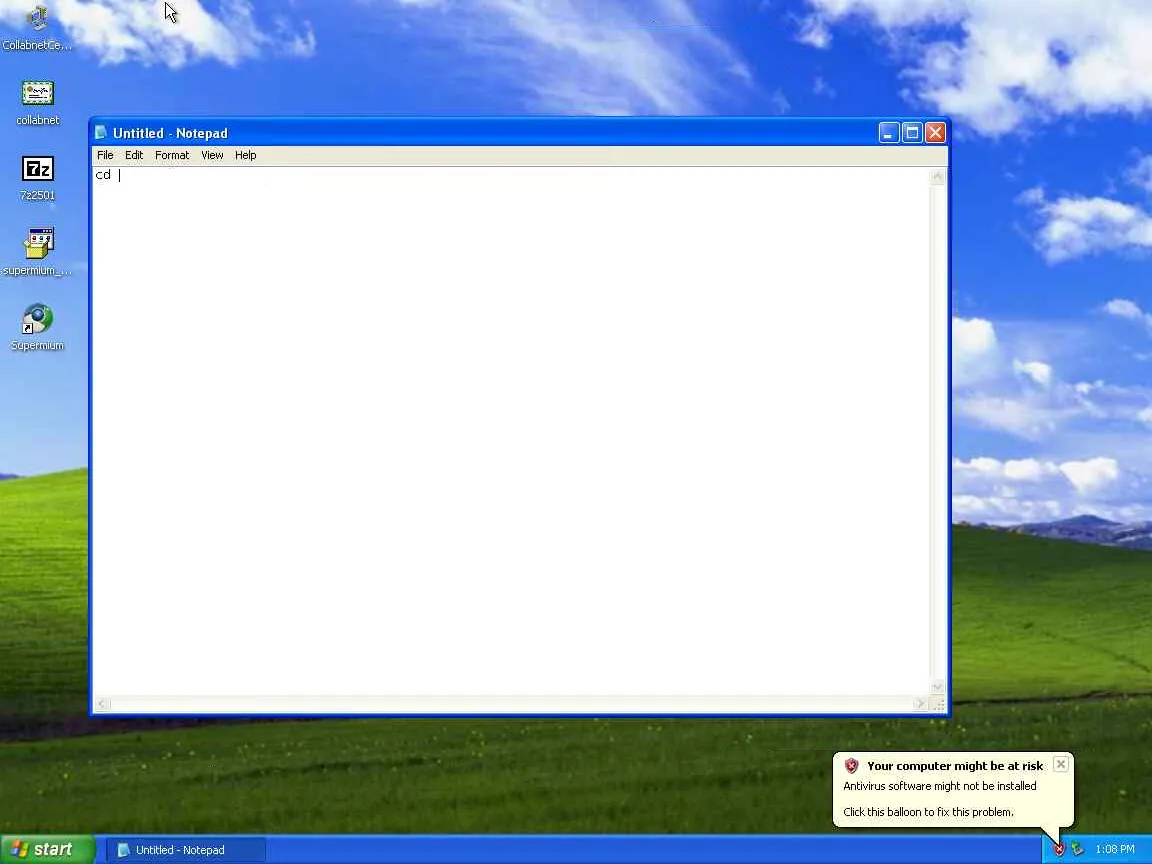Maximize the Notepad window
1152x864 pixels.
click(x=912, y=133)
